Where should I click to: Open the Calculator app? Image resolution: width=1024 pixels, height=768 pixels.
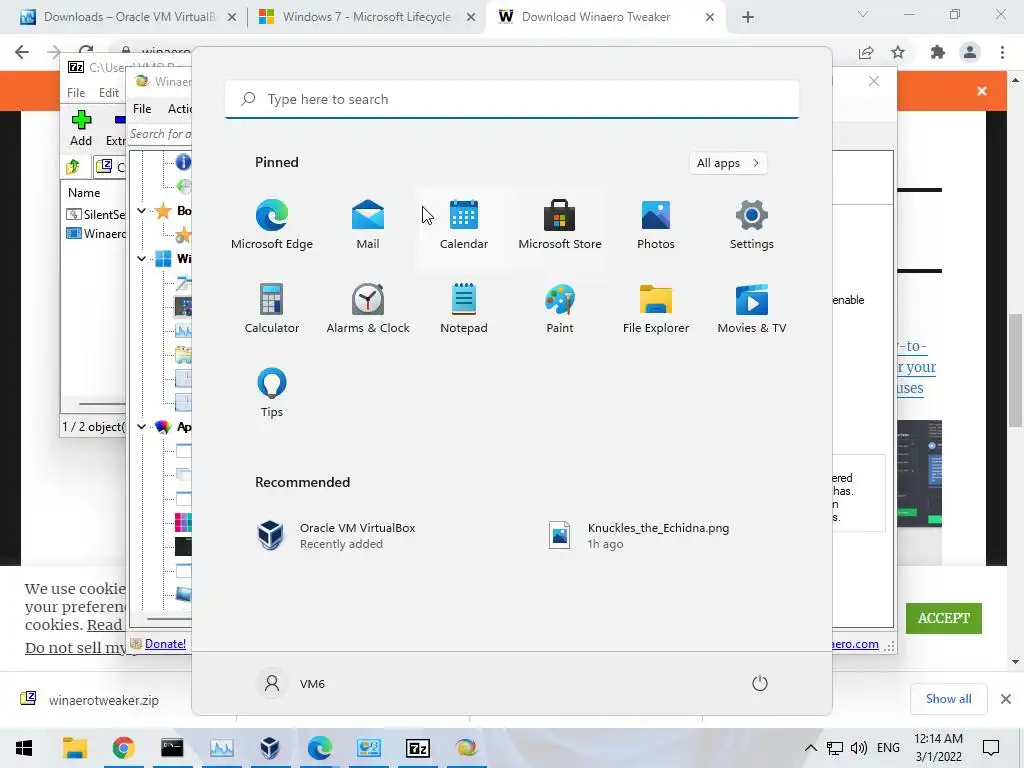(272, 308)
